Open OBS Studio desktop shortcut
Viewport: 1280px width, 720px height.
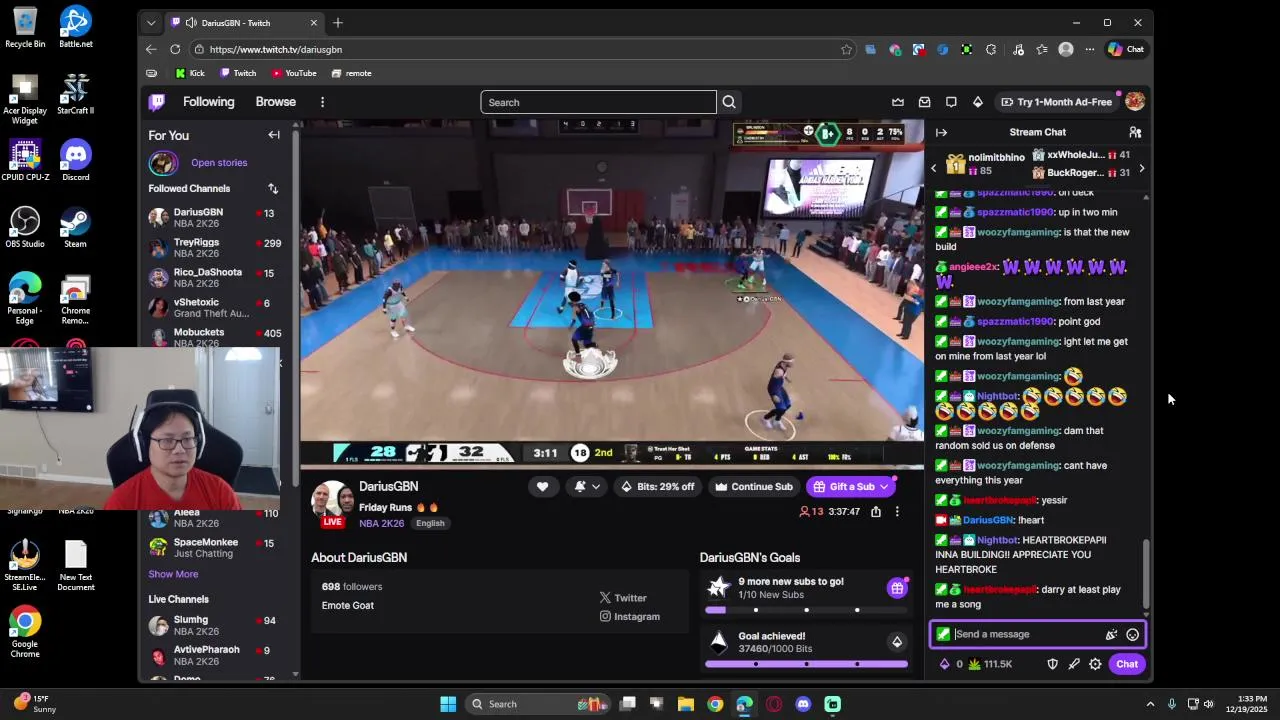pyautogui.click(x=25, y=227)
